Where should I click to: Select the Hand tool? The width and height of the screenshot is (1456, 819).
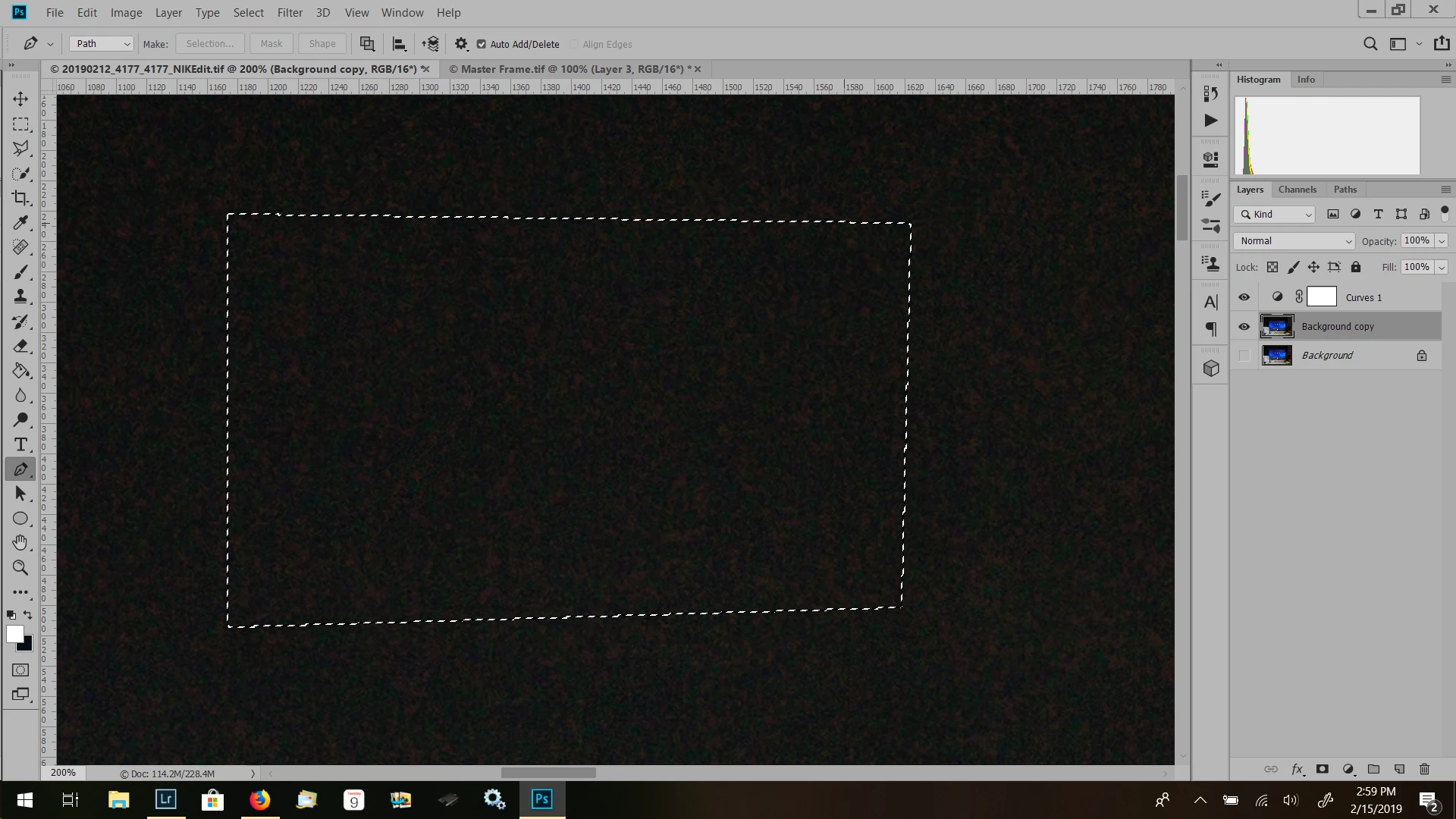(x=20, y=543)
